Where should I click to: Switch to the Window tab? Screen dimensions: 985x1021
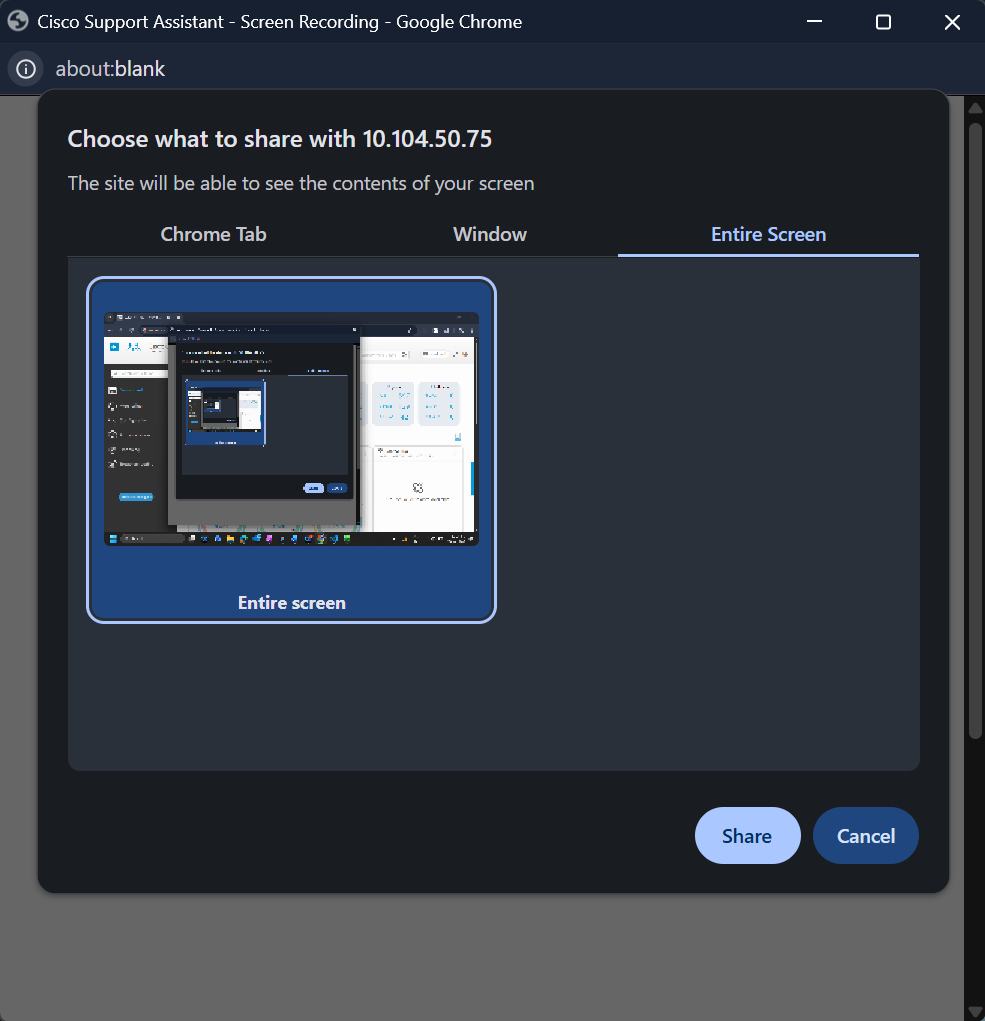click(x=489, y=234)
